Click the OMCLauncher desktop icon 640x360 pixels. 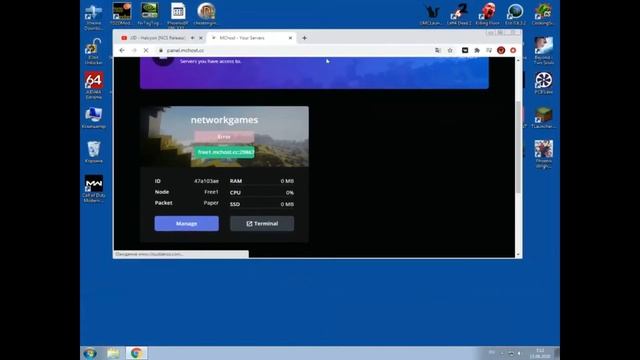click(431, 14)
